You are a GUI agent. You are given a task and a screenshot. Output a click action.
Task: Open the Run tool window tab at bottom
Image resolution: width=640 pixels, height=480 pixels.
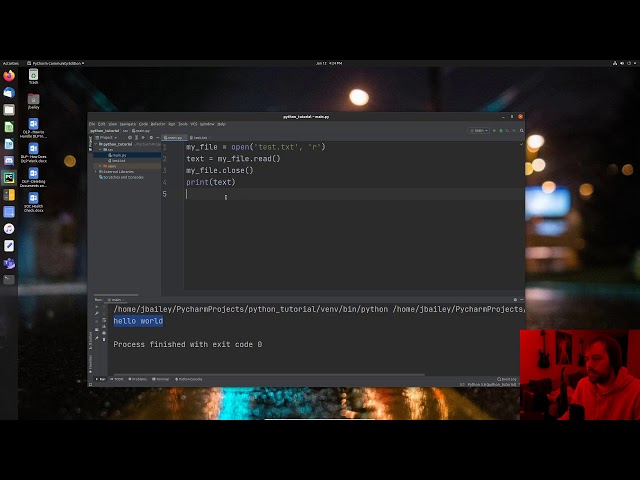point(100,379)
